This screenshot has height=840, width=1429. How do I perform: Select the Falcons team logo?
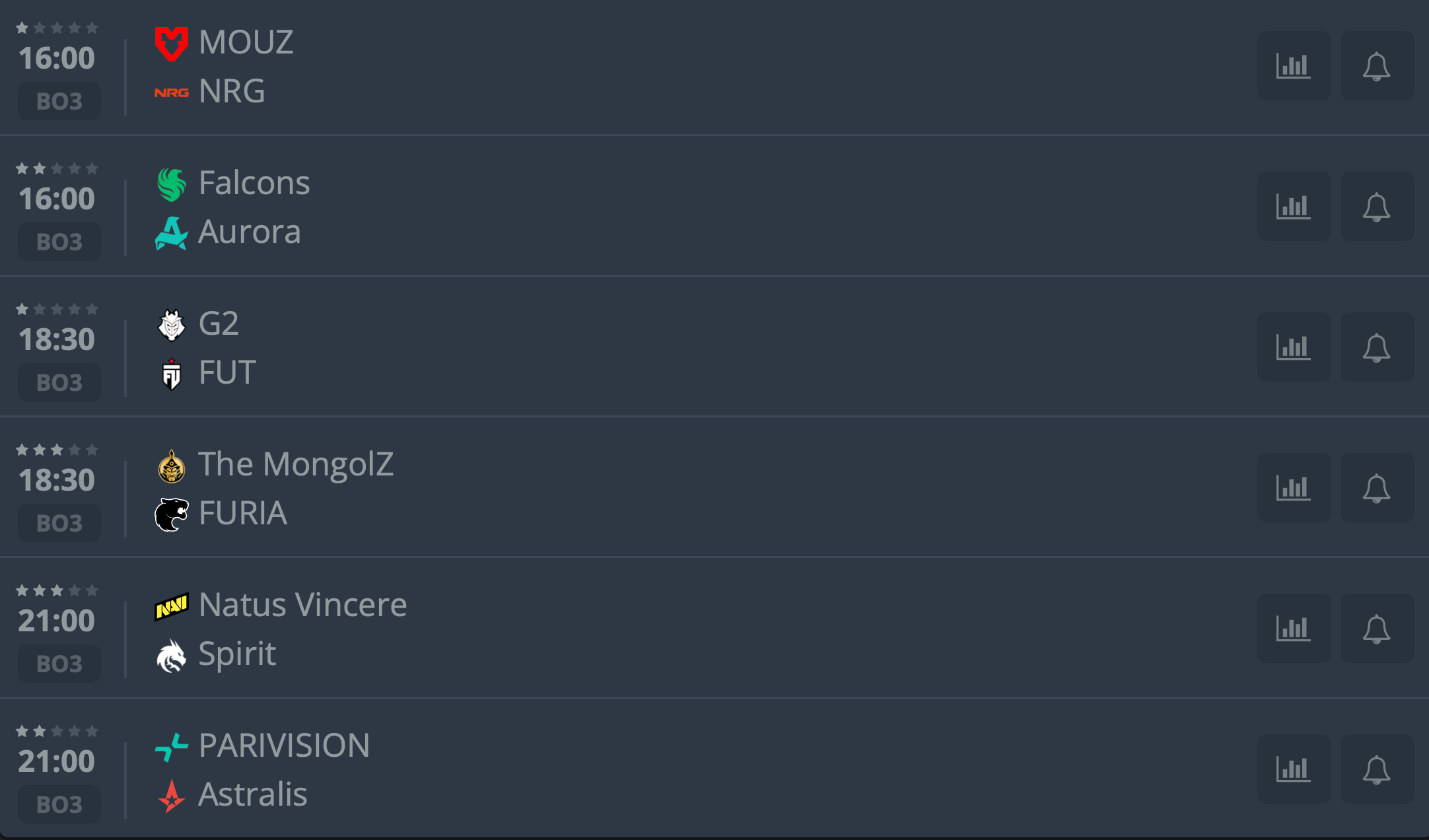[x=172, y=184]
